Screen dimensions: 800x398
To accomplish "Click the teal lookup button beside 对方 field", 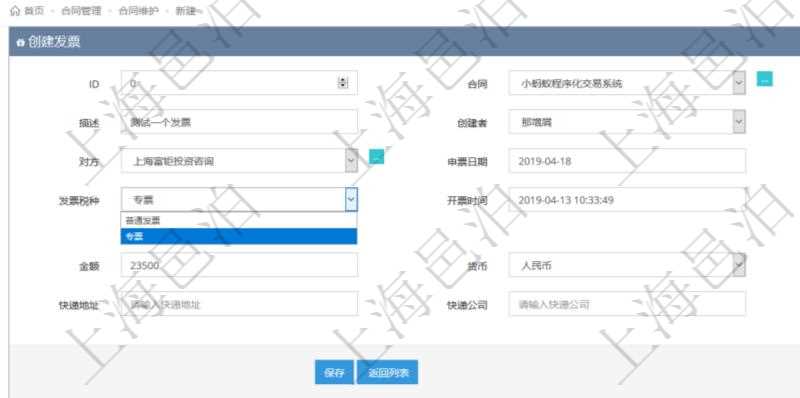I will click(377, 157).
